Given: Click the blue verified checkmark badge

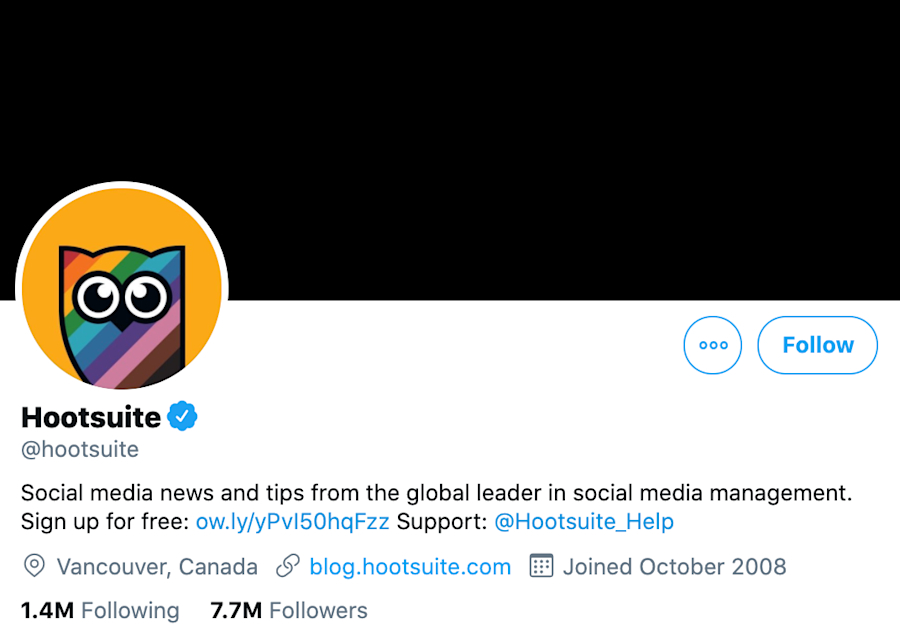Looking at the screenshot, I should click(182, 415).
